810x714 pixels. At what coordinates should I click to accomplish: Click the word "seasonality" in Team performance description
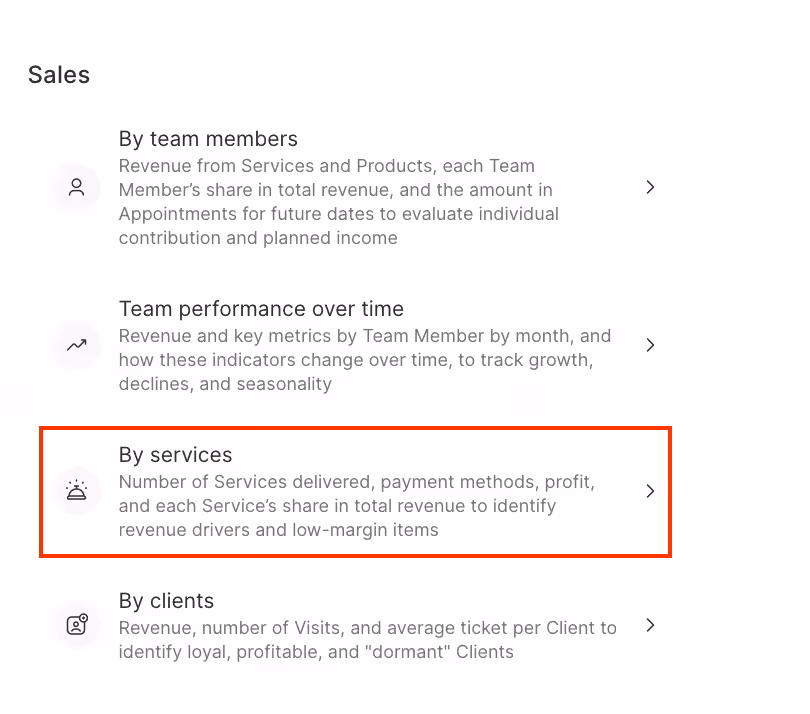pyautogui.click(x=285, y=384)
